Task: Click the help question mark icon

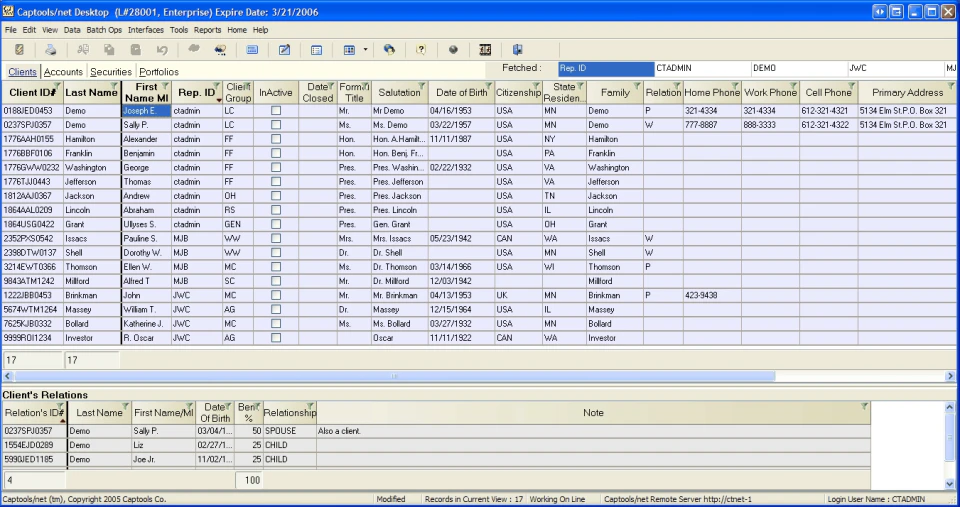Action: (x=421, y=50)
